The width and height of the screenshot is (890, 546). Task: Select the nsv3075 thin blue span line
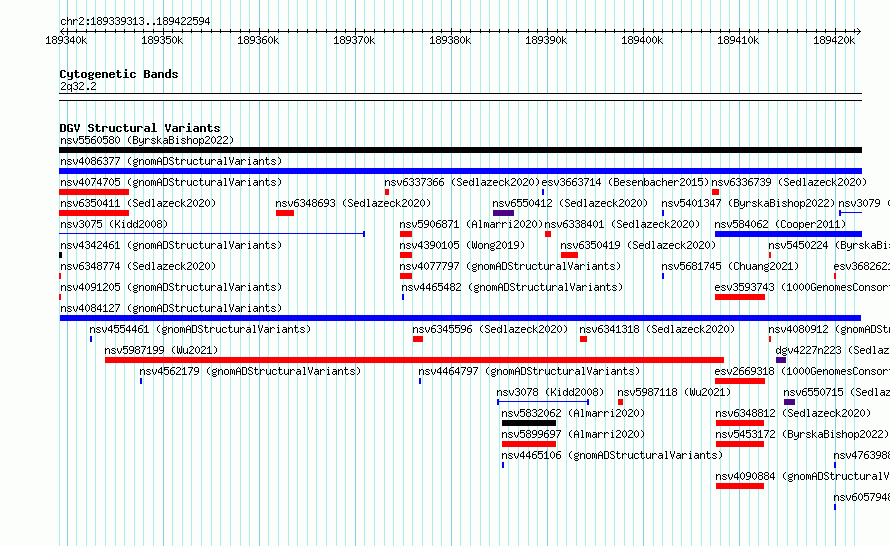212,233
